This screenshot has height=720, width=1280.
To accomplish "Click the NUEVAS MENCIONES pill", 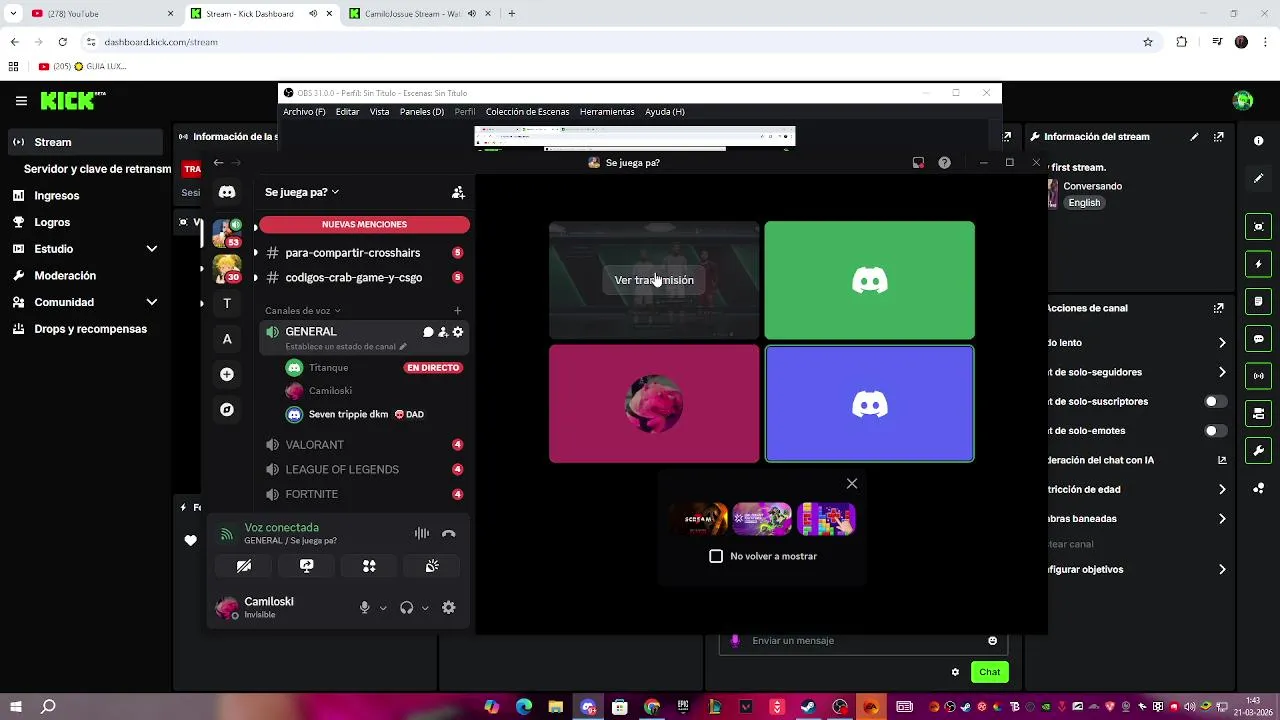I will coord(364,224).
